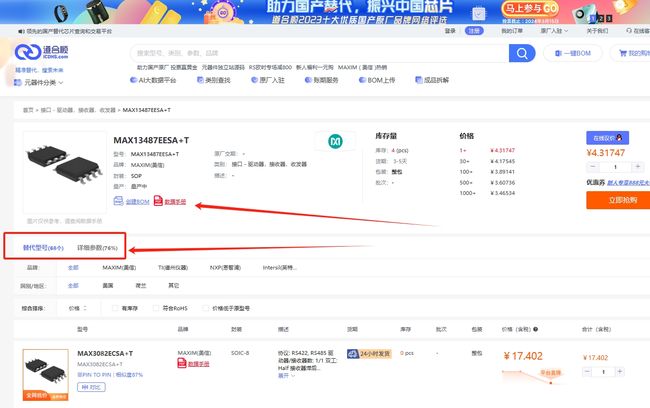Viewport: 650px width, 408px height.
Task: Open 数据手册 link in MAX3082ECSA+T row
Action: 199,364
